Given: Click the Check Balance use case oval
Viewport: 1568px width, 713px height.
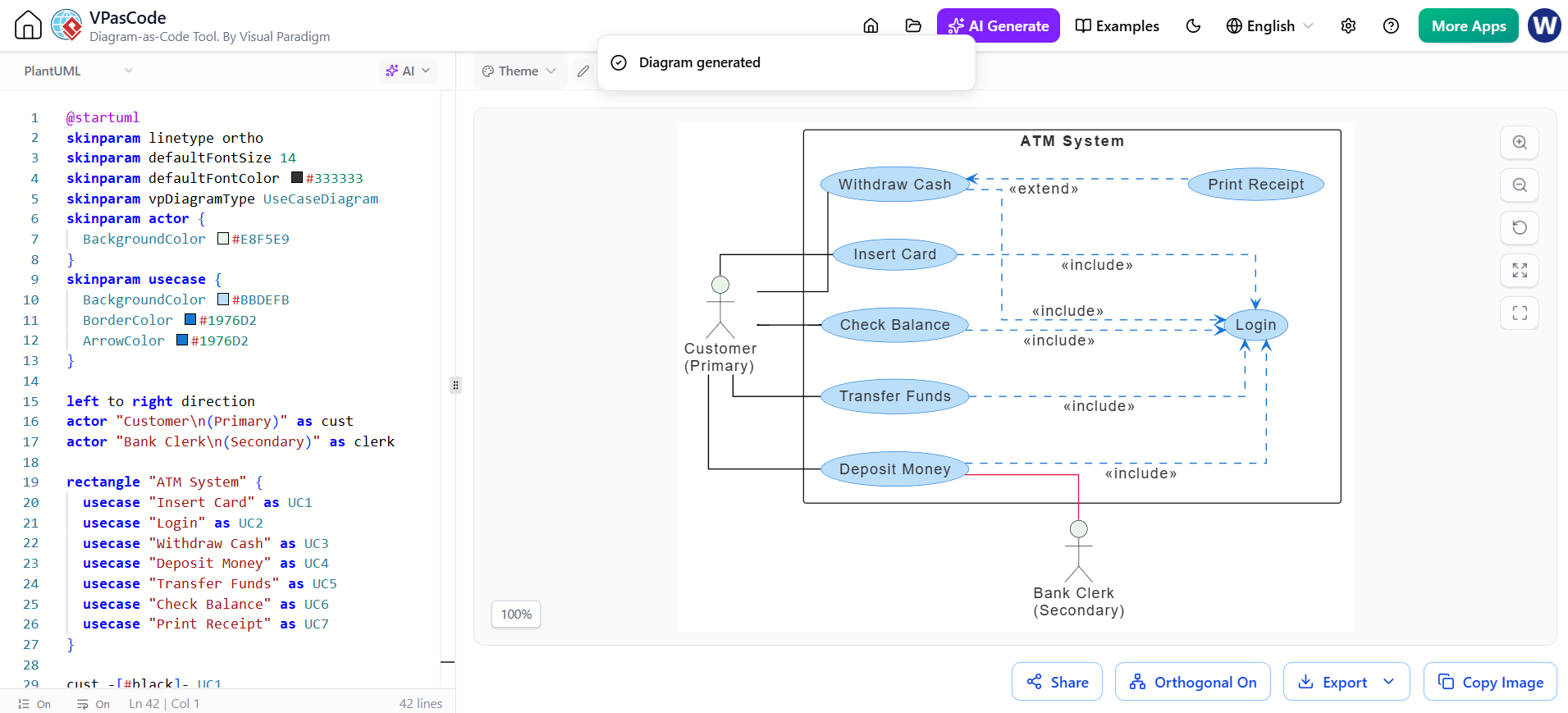Looking at the screenshot, I should (x=894, y=325).
